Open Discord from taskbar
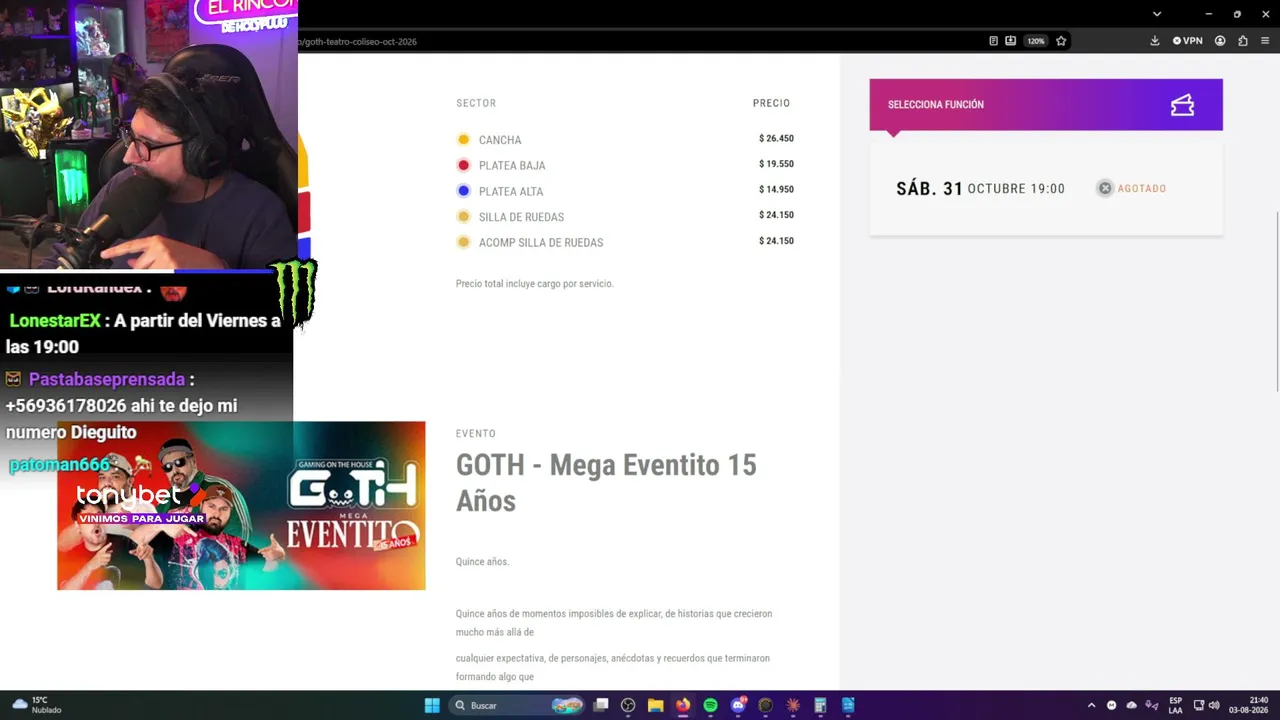The image size is (1280, 720). click(x=738, y=705)
